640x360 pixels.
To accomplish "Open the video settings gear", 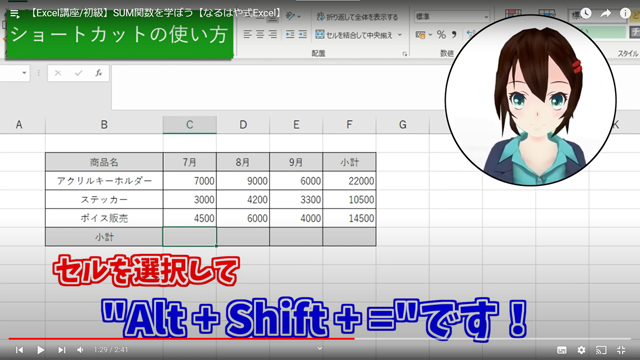I will [x=581, y=350].
